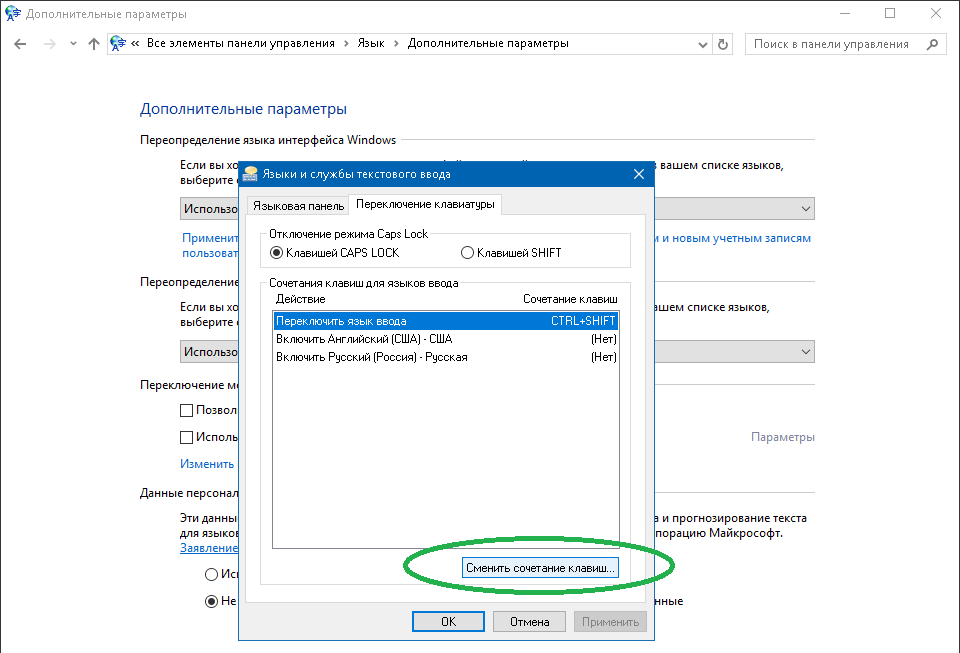The height and width of the screenshot is (653, 960).
Task: Cancel dialog with 'Отмена' button
Action: tap(530, 622)
